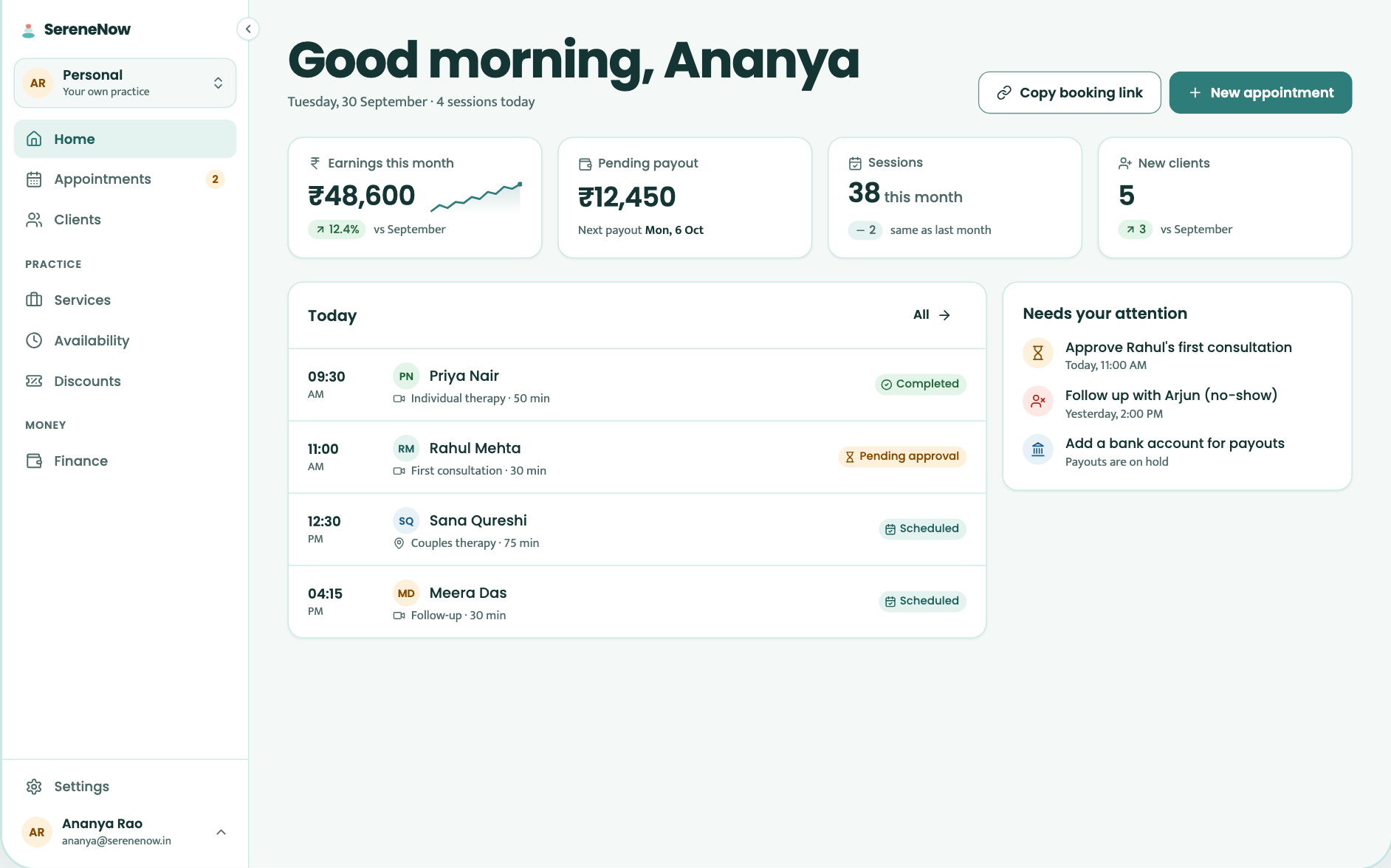Click the hourglass icon for Rahul's approval

click(x=1037, y=353)
